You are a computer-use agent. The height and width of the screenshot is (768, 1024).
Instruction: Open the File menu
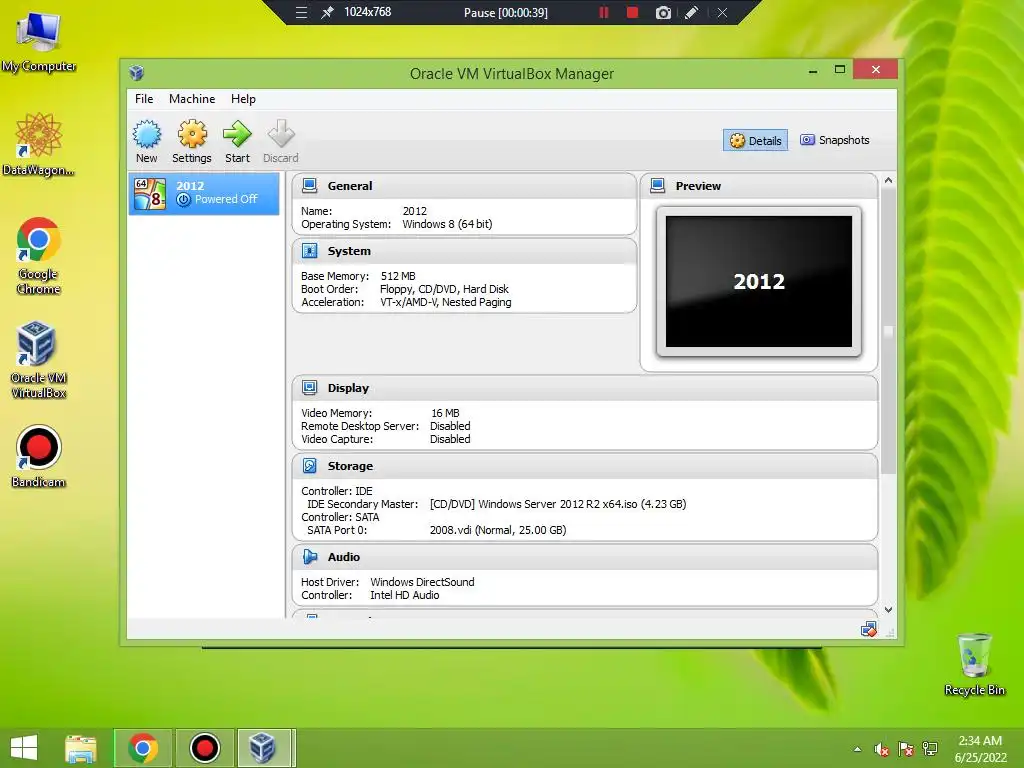[x=144, y=99]
